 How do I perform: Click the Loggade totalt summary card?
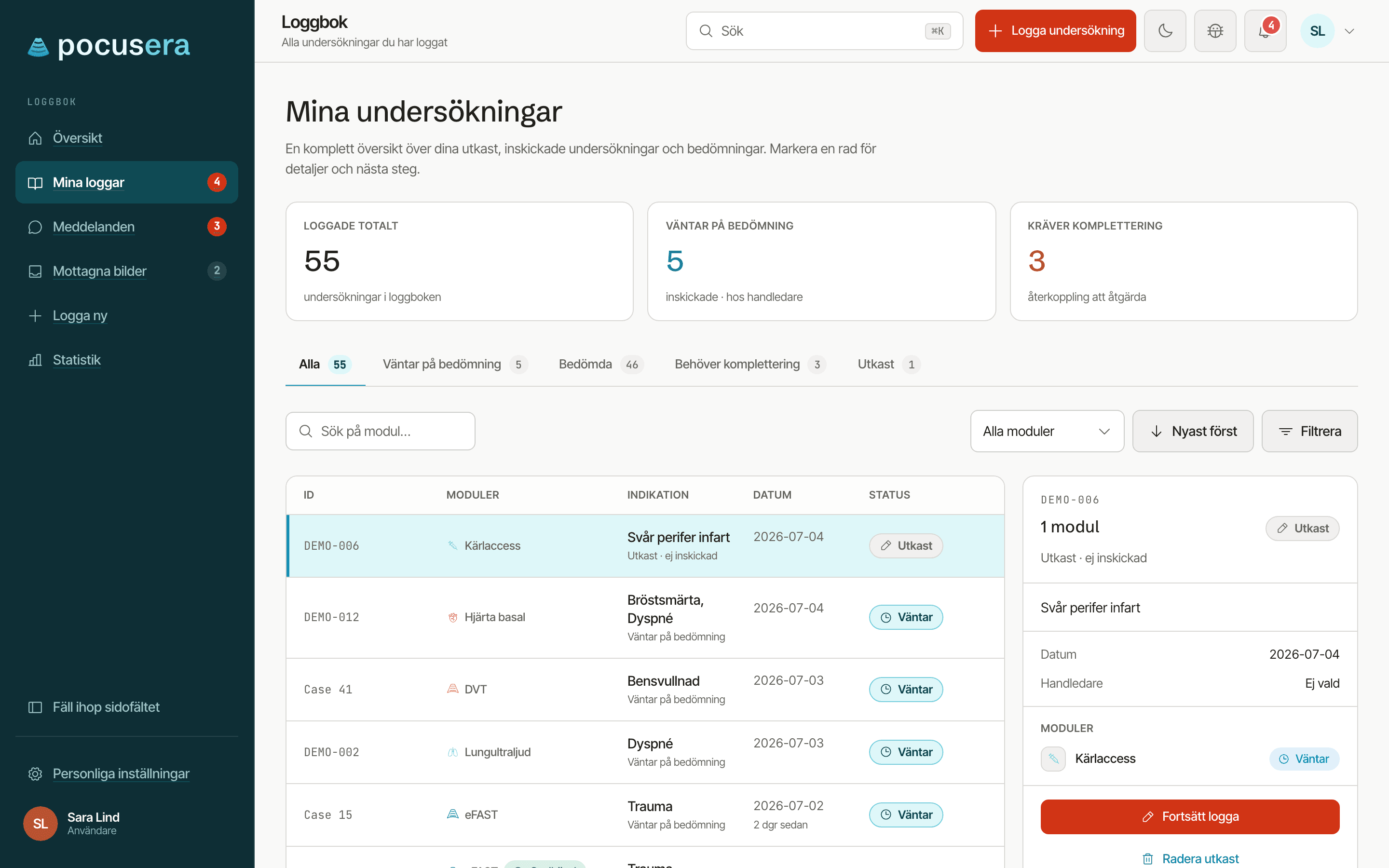(459, 261)
